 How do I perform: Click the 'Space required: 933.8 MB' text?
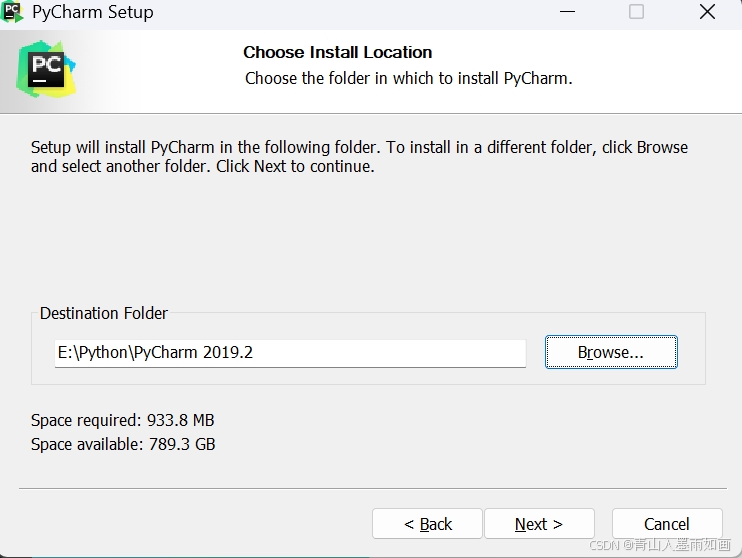tap(123, 420)
